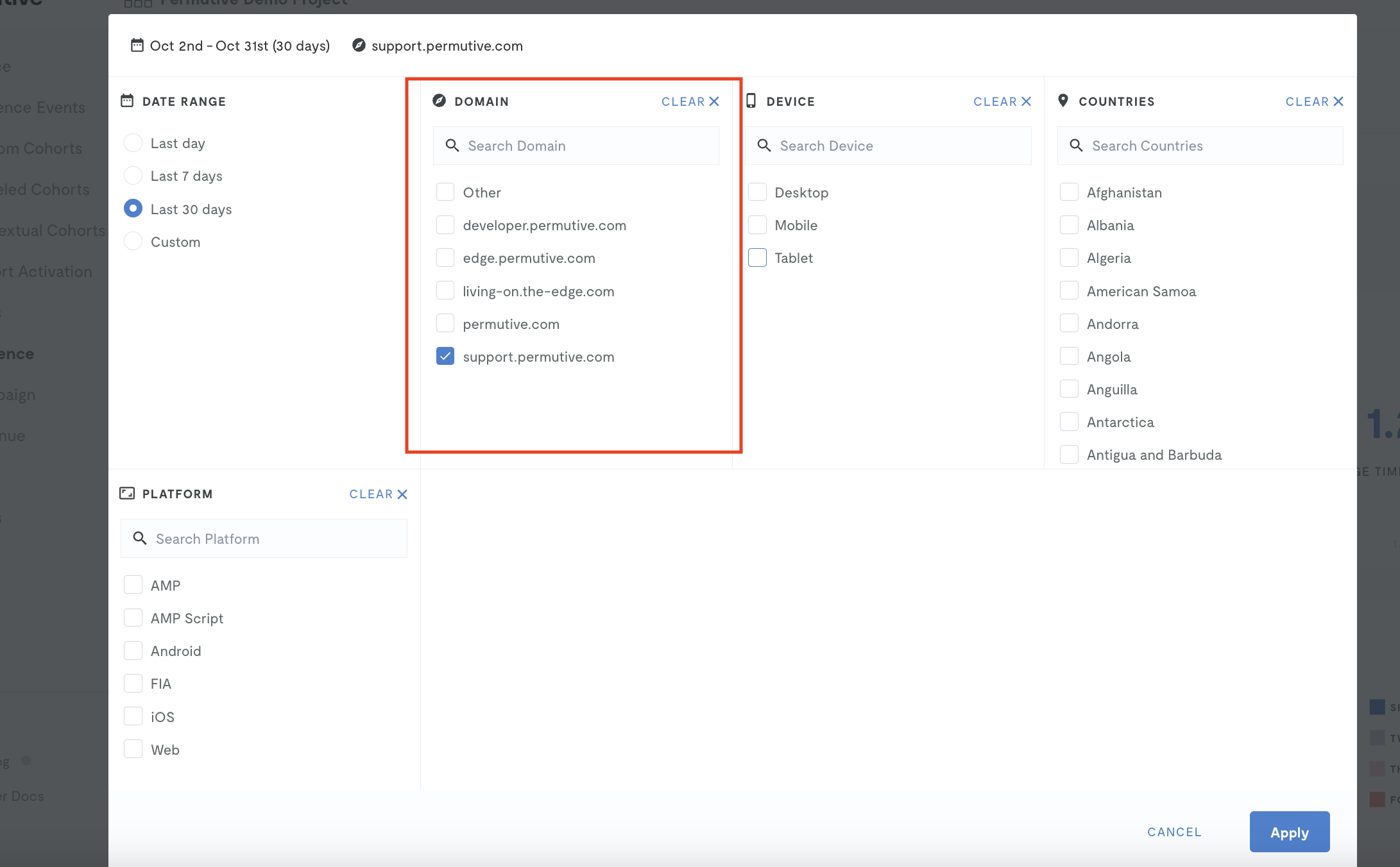
Task: Check the Andorra checkbox
Action: [1069, 323]
